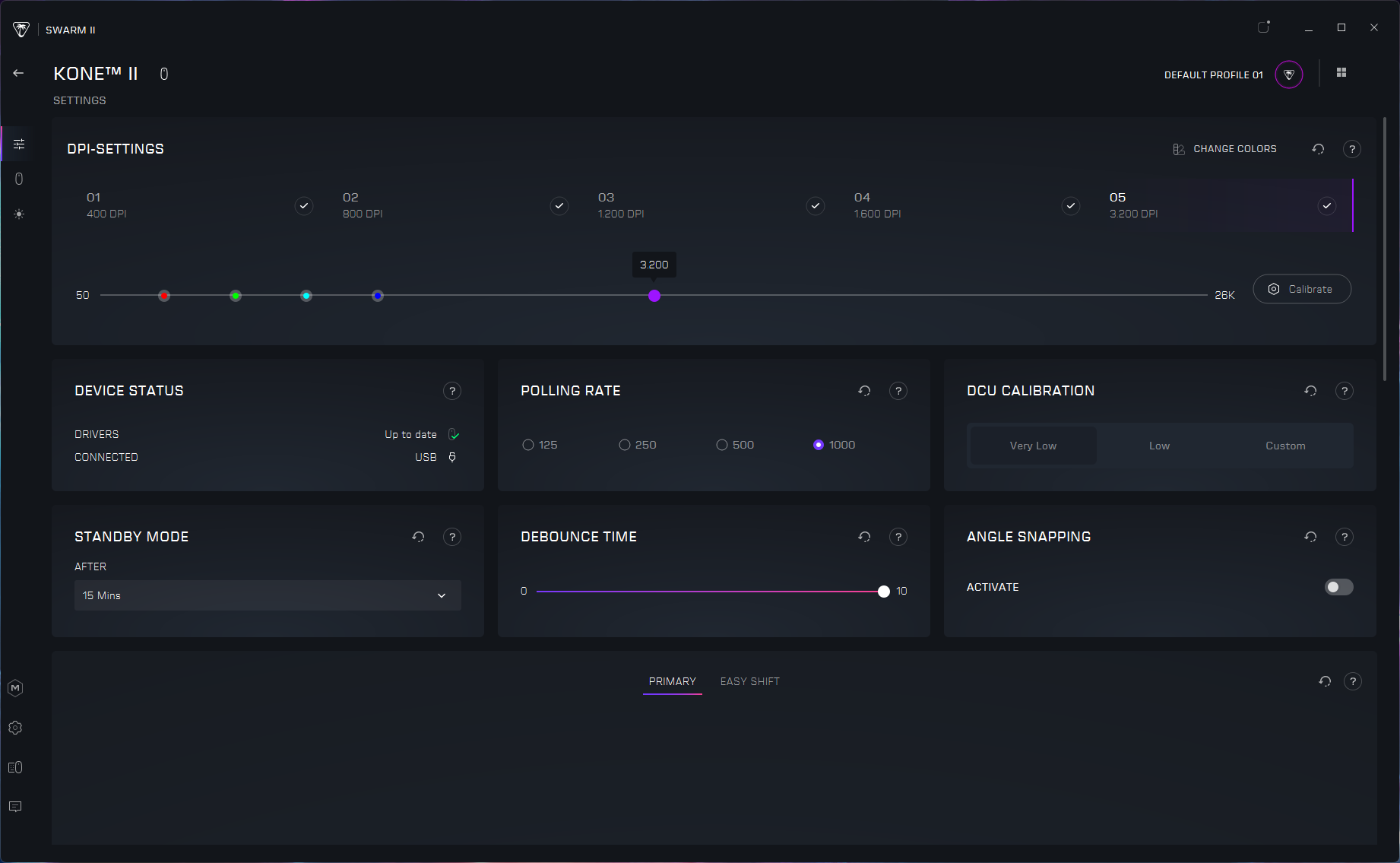
Task: Select Low DCU calibration
Action: tap(1159, 446)
